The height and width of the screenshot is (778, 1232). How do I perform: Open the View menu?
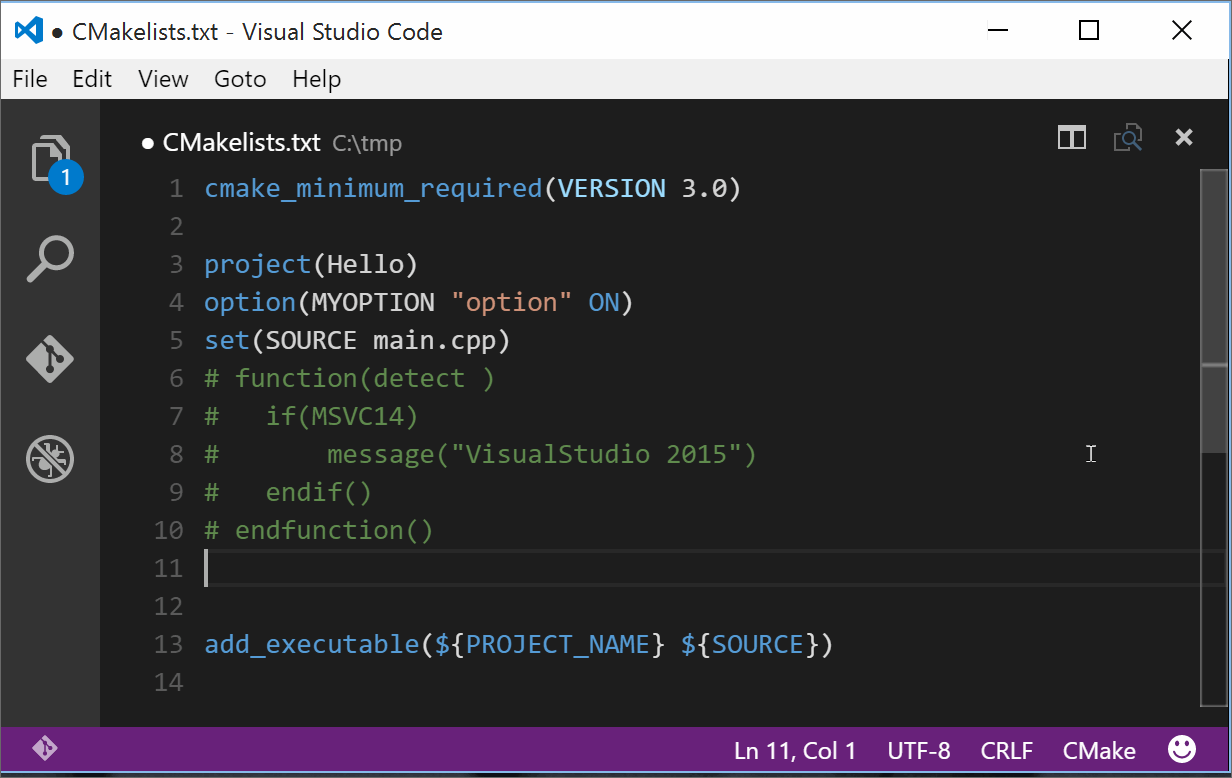(x=163, y=79)
